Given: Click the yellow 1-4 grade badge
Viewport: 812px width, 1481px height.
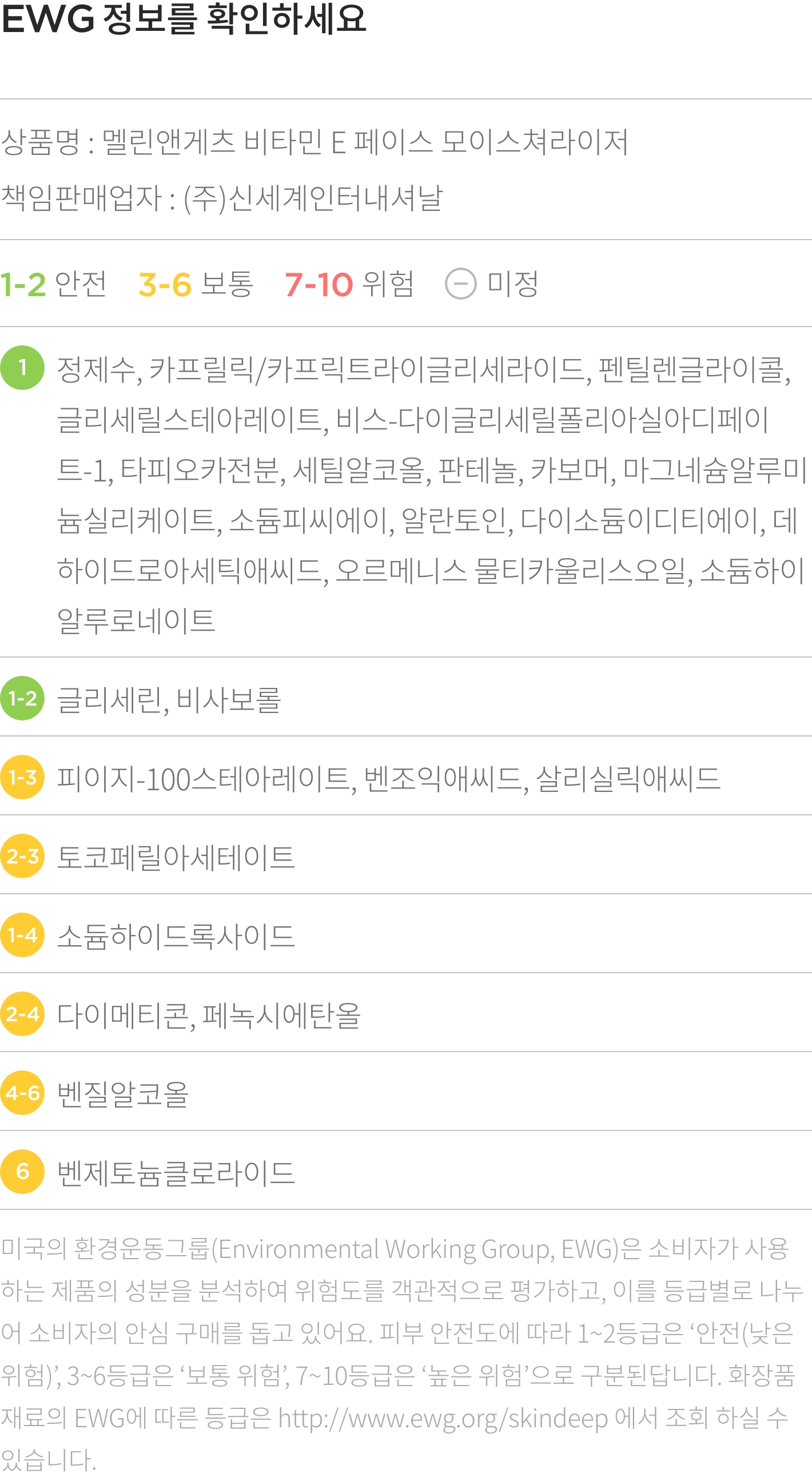Looking at the screenshot, I should click(x=22, y=935).
